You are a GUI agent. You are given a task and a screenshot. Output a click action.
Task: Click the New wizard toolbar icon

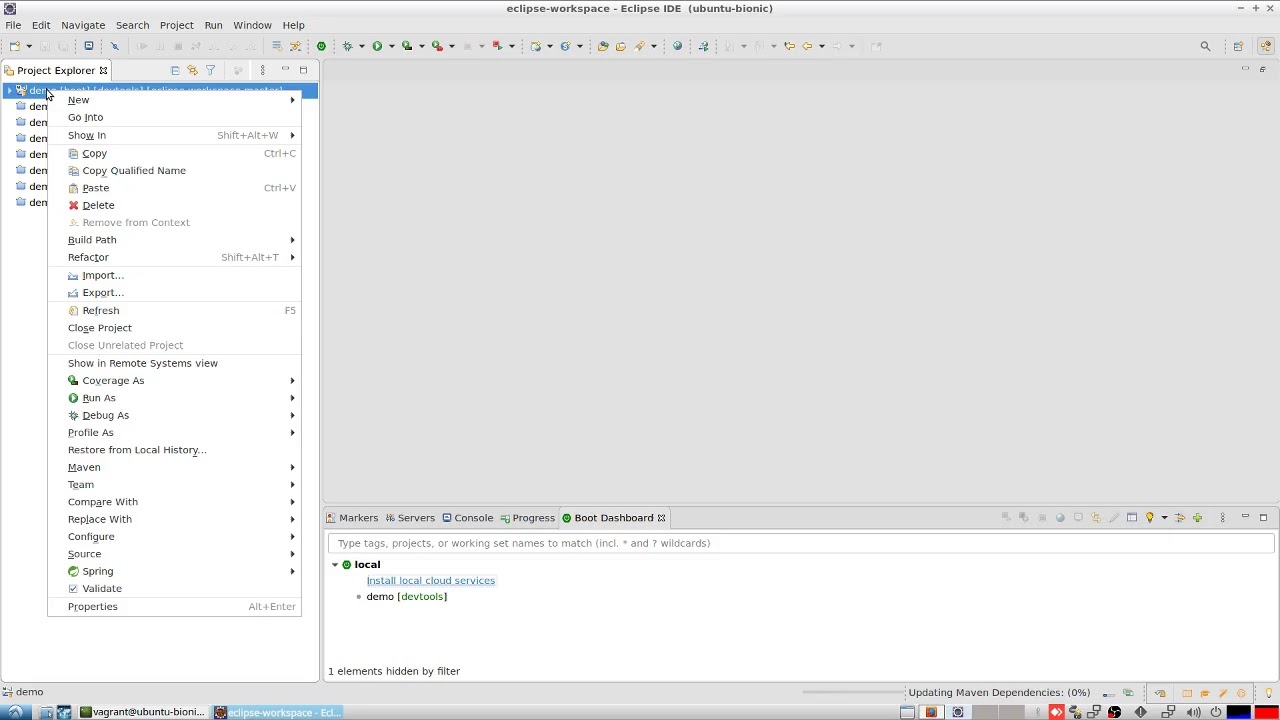point(14,46)
